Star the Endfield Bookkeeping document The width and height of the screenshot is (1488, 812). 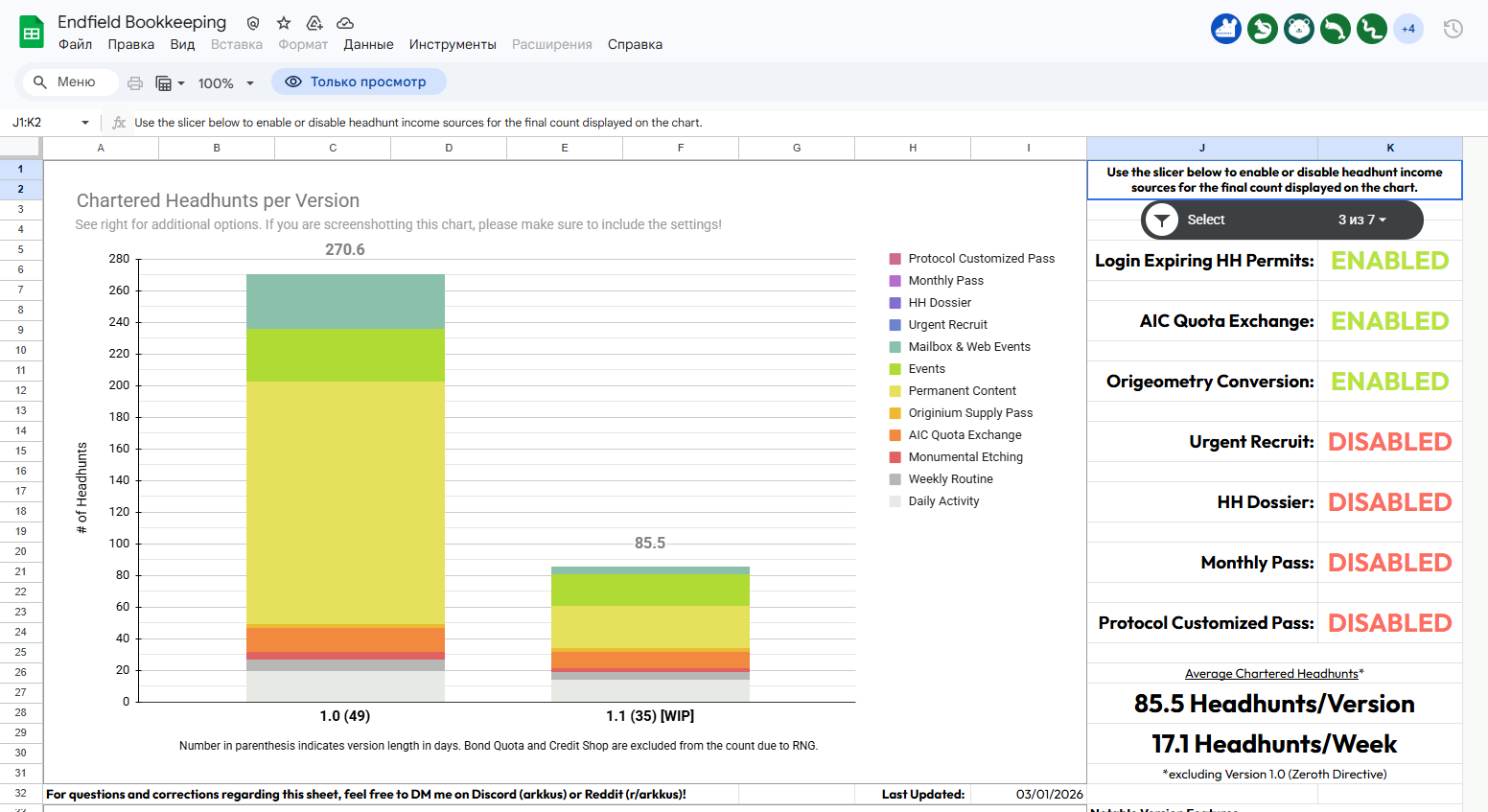pos(284,23)
